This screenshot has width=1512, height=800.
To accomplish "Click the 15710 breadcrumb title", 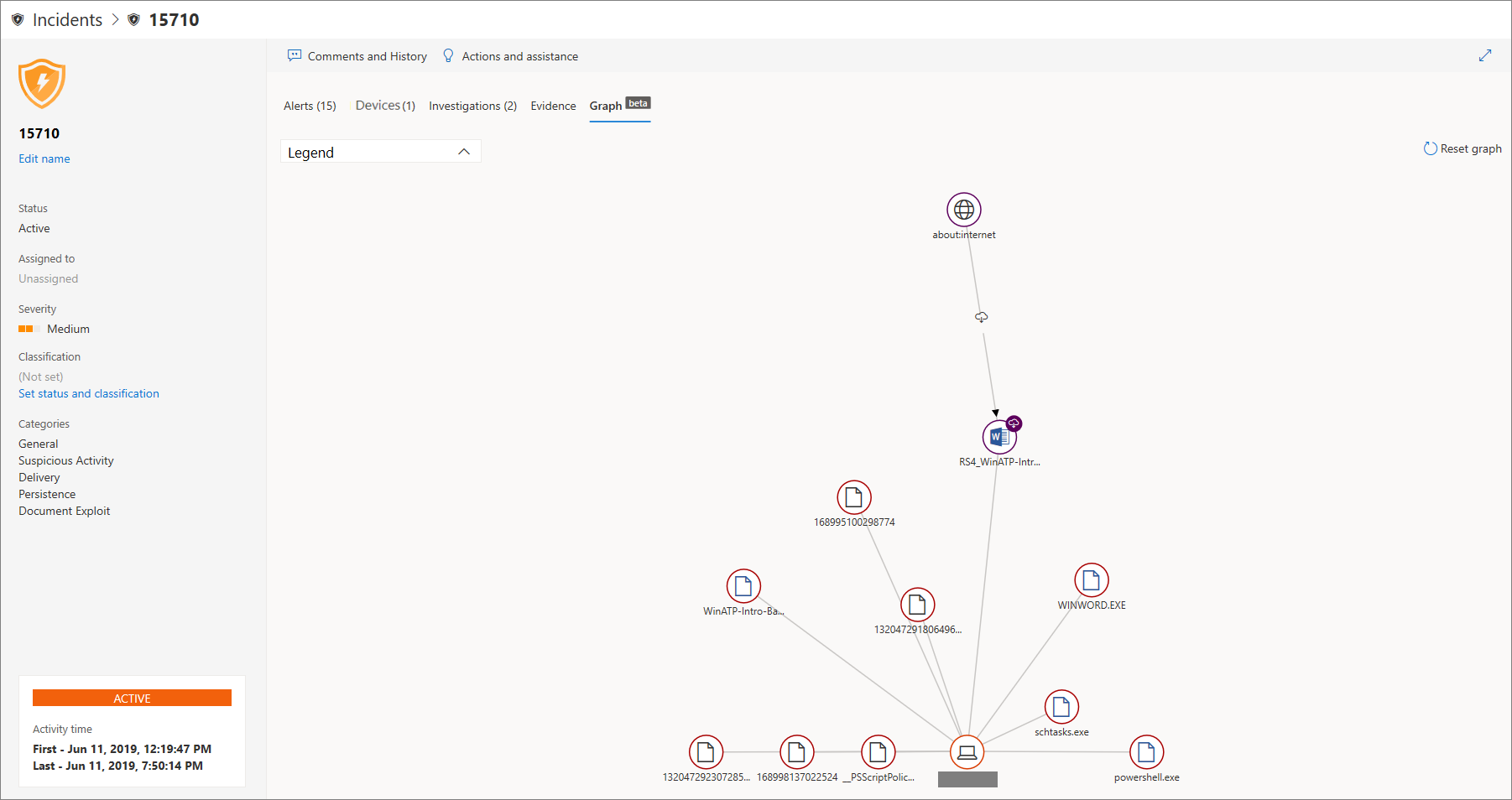I will [174, 19].
